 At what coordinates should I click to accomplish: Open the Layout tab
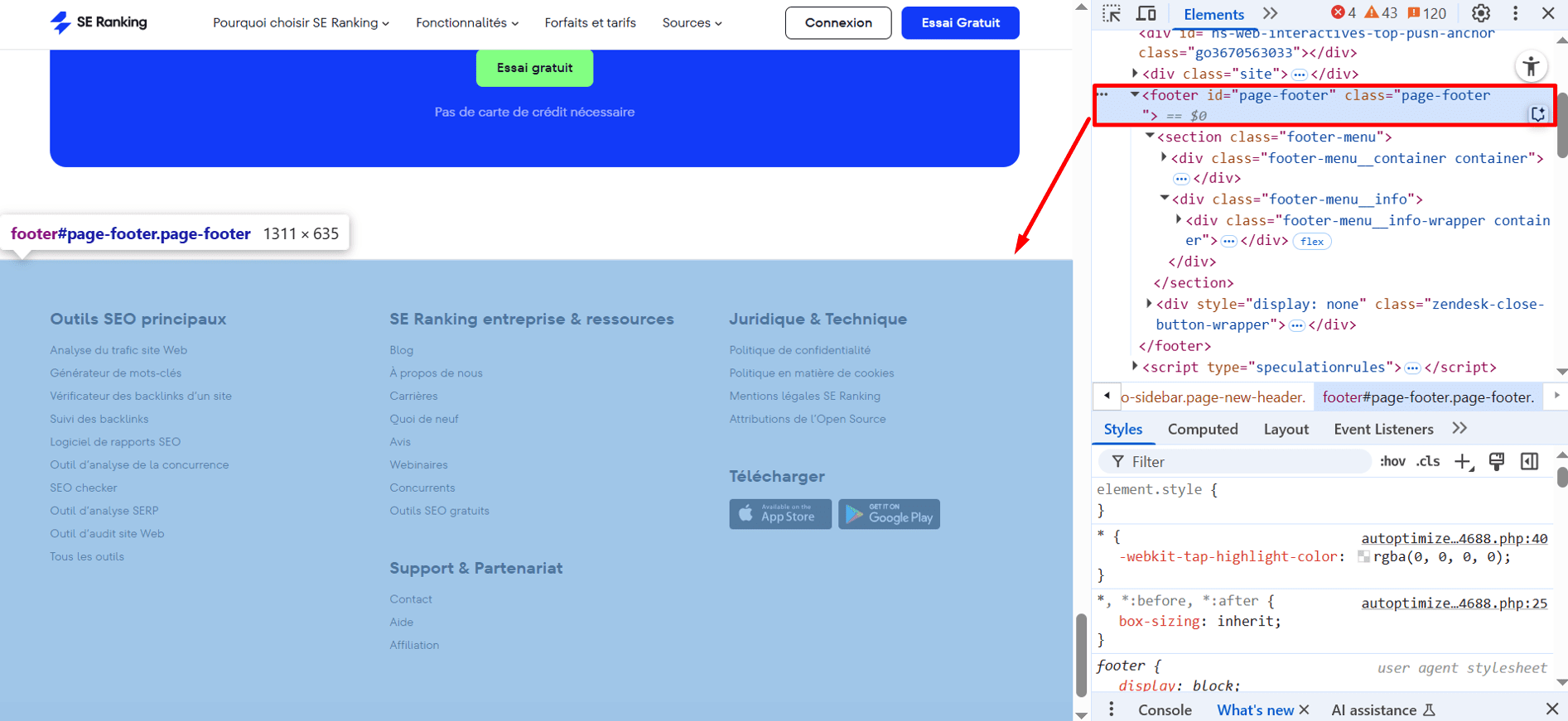[1286, 429]
